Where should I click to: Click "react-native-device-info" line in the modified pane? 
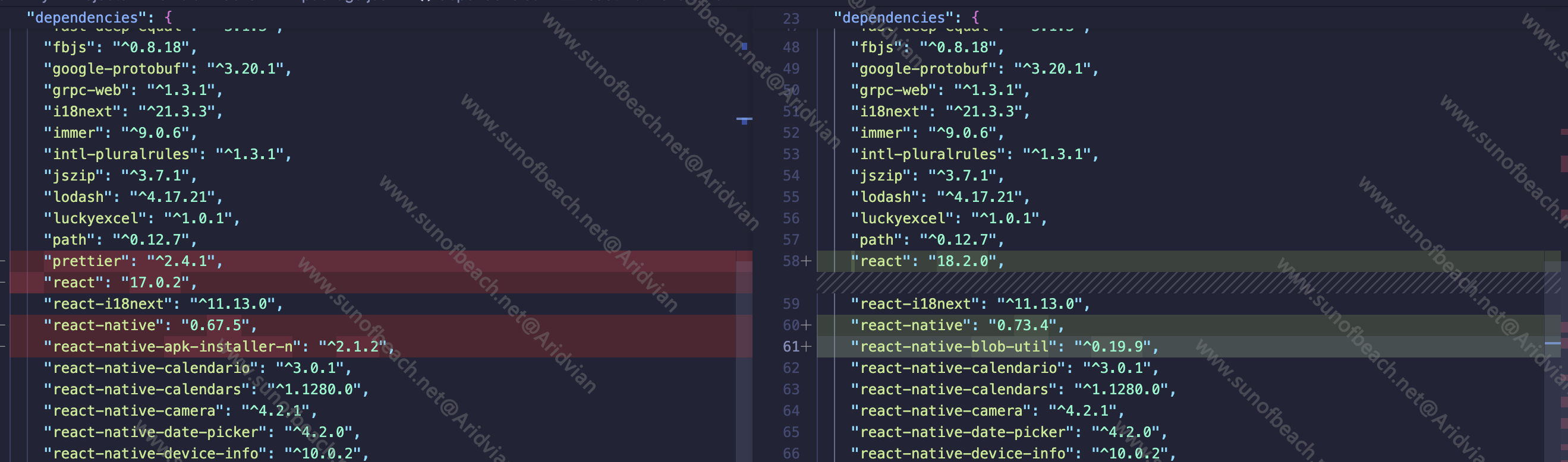coord(1013,454)
